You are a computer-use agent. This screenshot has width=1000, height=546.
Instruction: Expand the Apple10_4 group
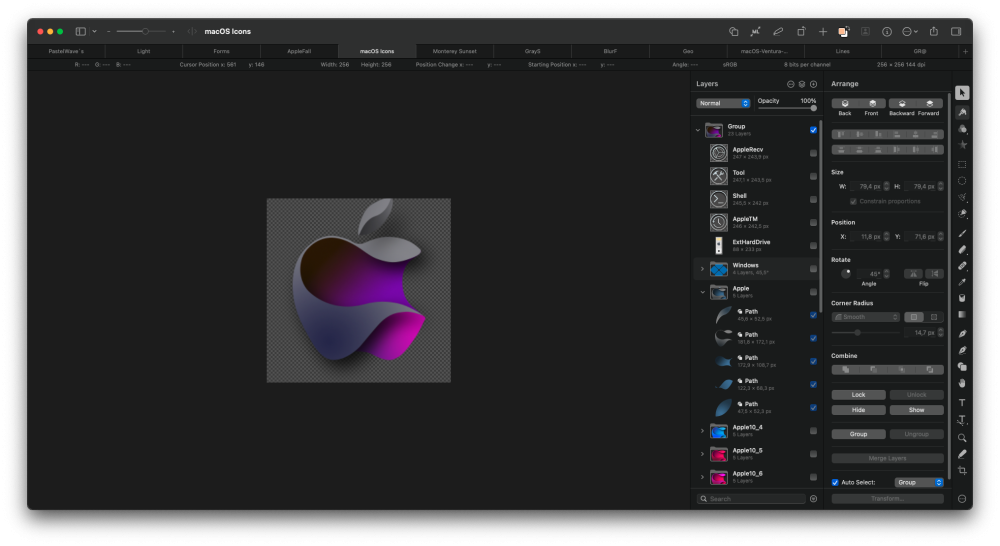pos(702,431)
